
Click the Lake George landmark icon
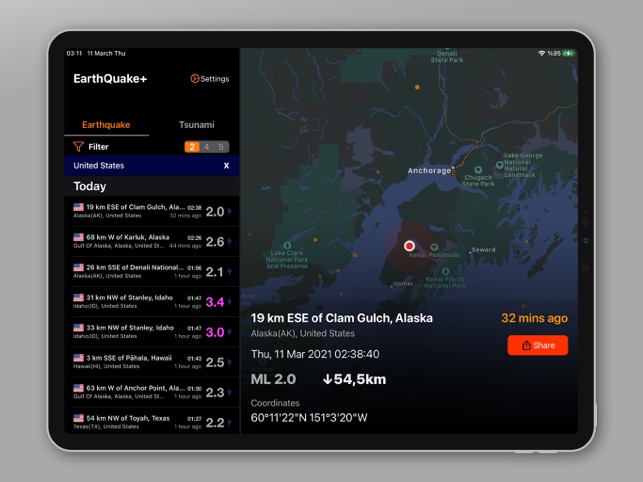click(499, 165)
